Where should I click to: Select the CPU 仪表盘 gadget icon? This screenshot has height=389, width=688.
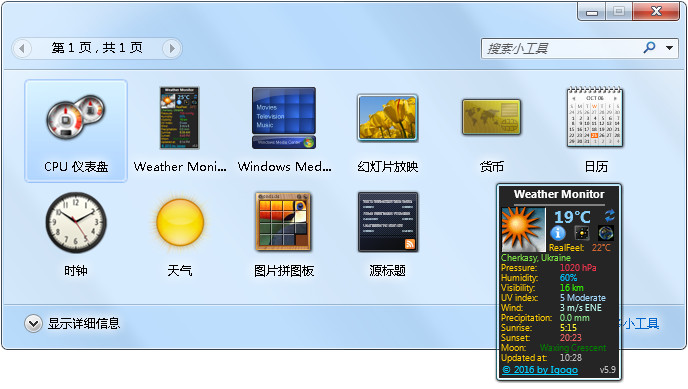pos(75,117)
